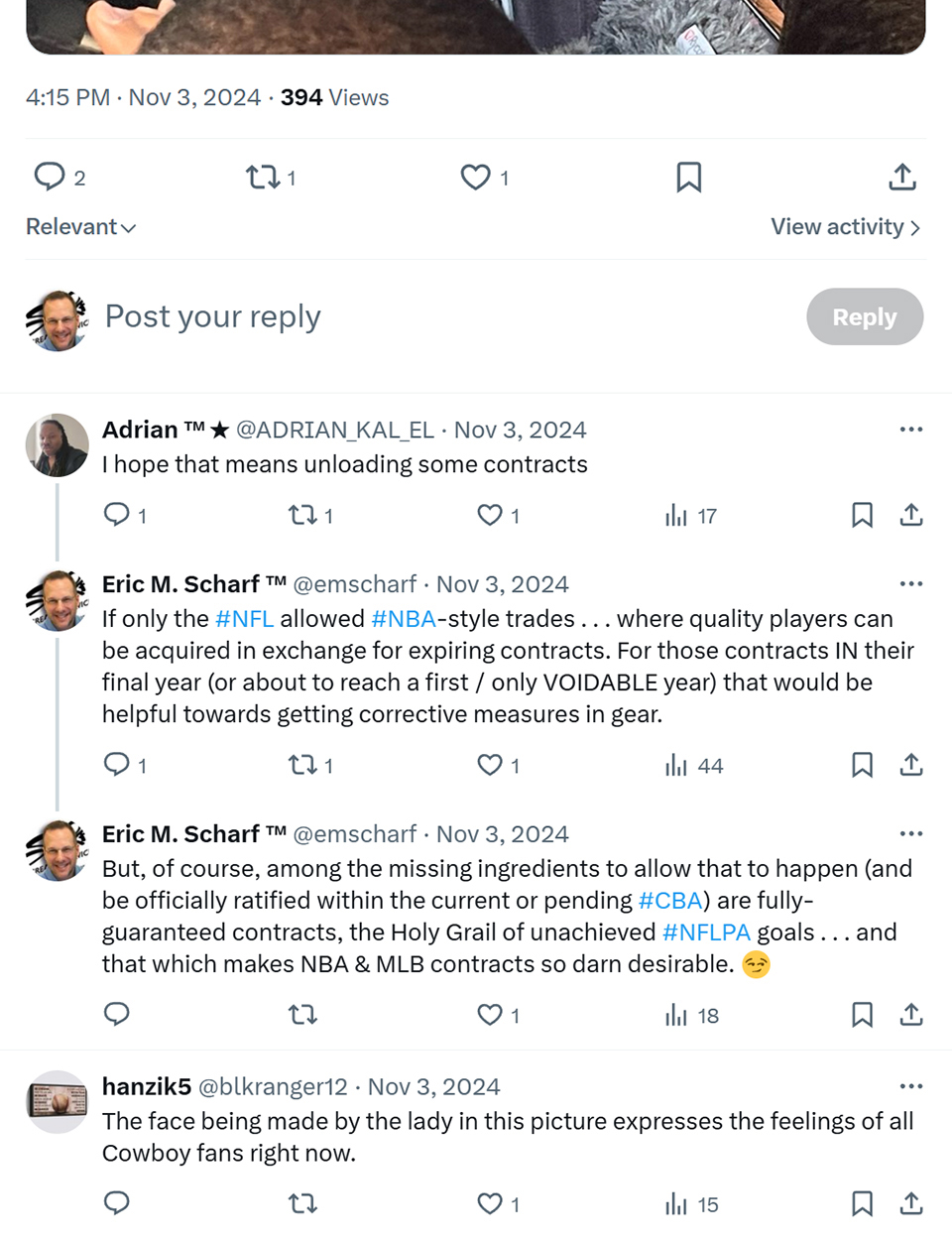Image resolution: width=952 pixels, height=1243 pixels.
Task: Bookmark the main post
Action: [x=688, y=178]
